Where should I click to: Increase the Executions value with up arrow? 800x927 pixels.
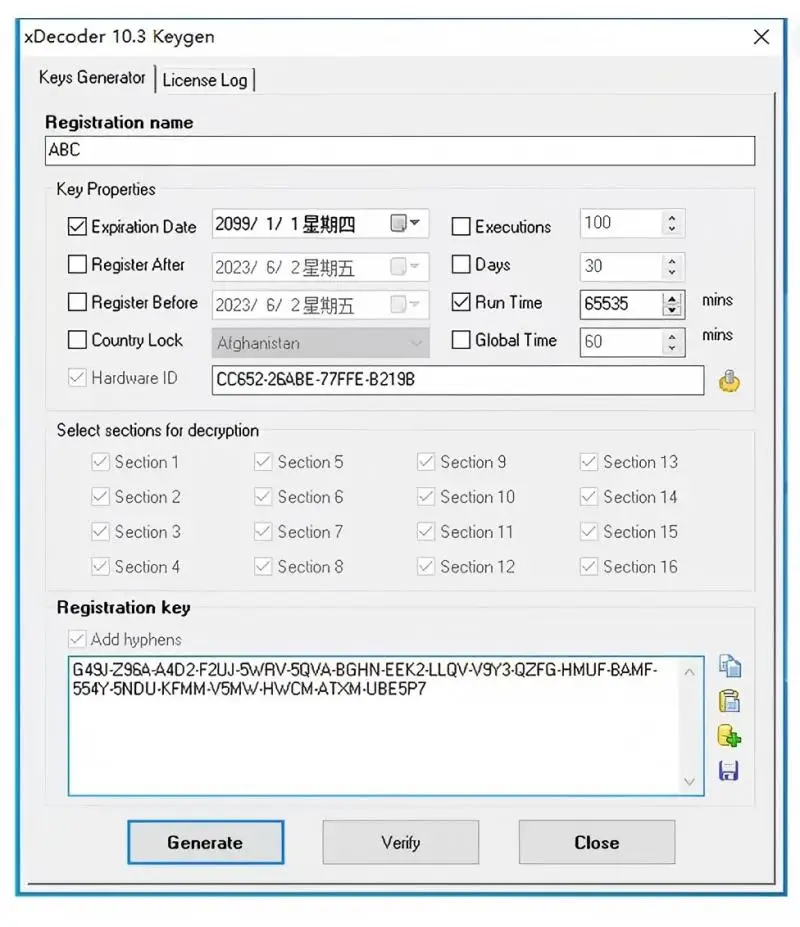[672, 218]
